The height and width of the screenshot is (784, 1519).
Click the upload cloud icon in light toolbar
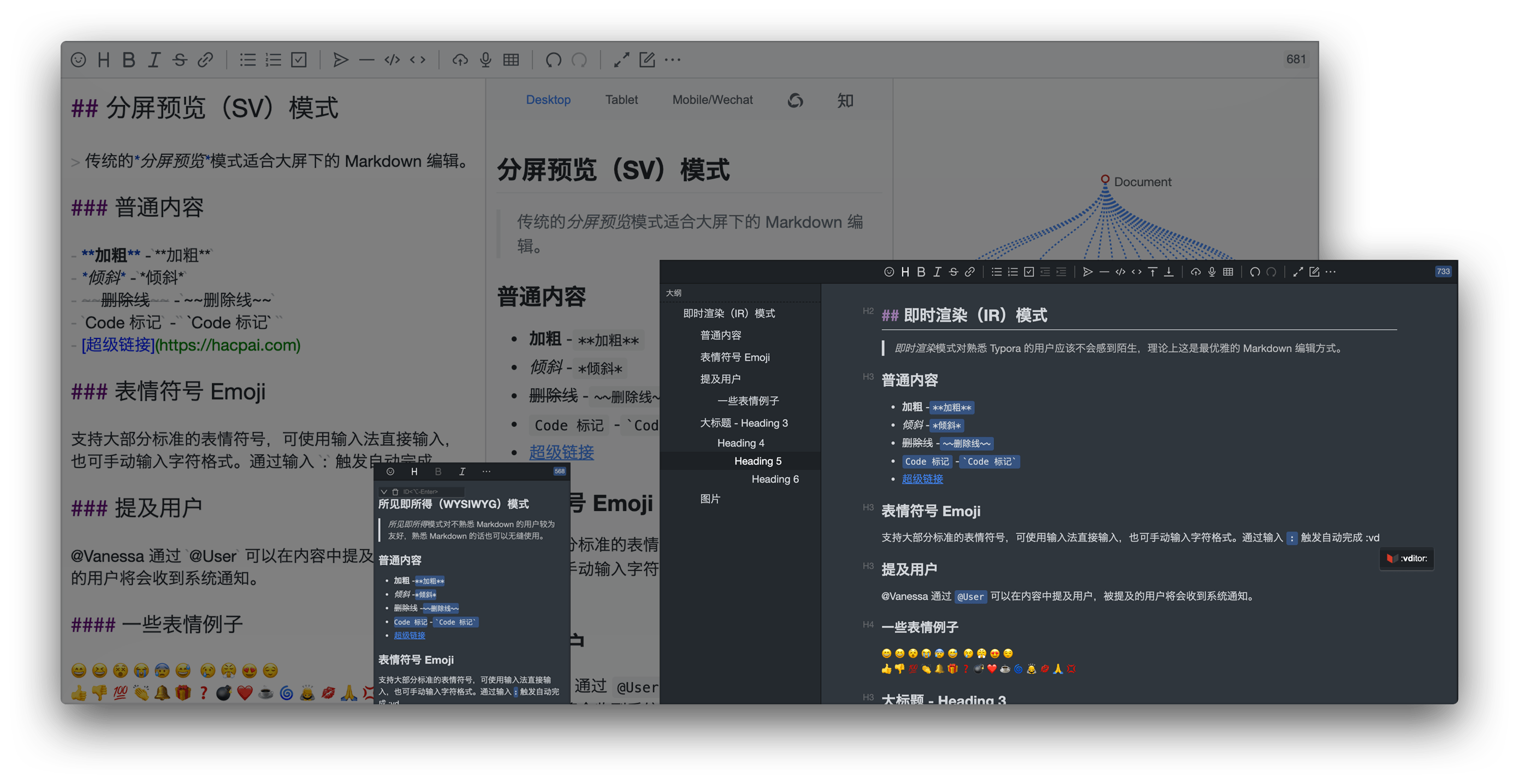point(460,60)
